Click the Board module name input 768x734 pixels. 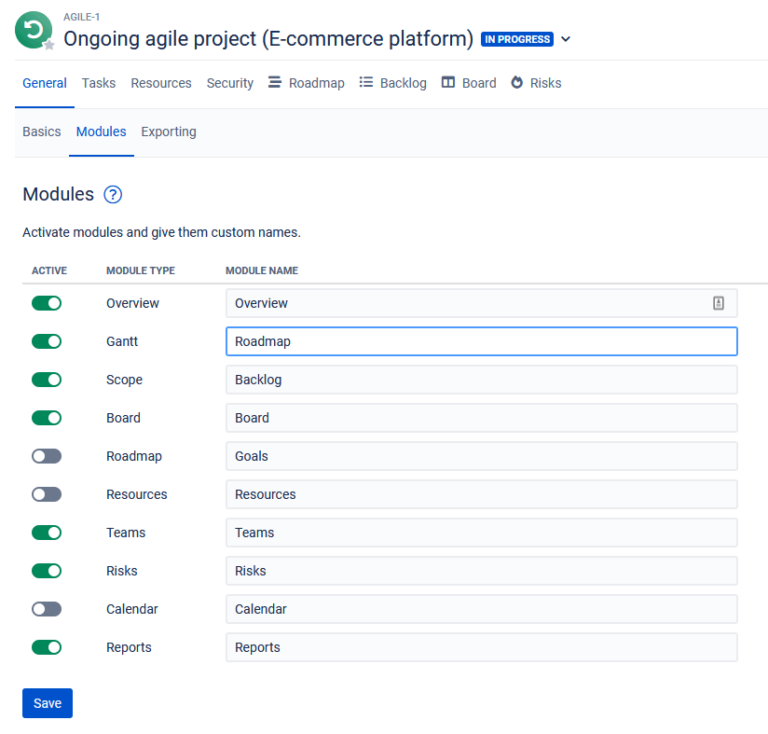(481, 418)
